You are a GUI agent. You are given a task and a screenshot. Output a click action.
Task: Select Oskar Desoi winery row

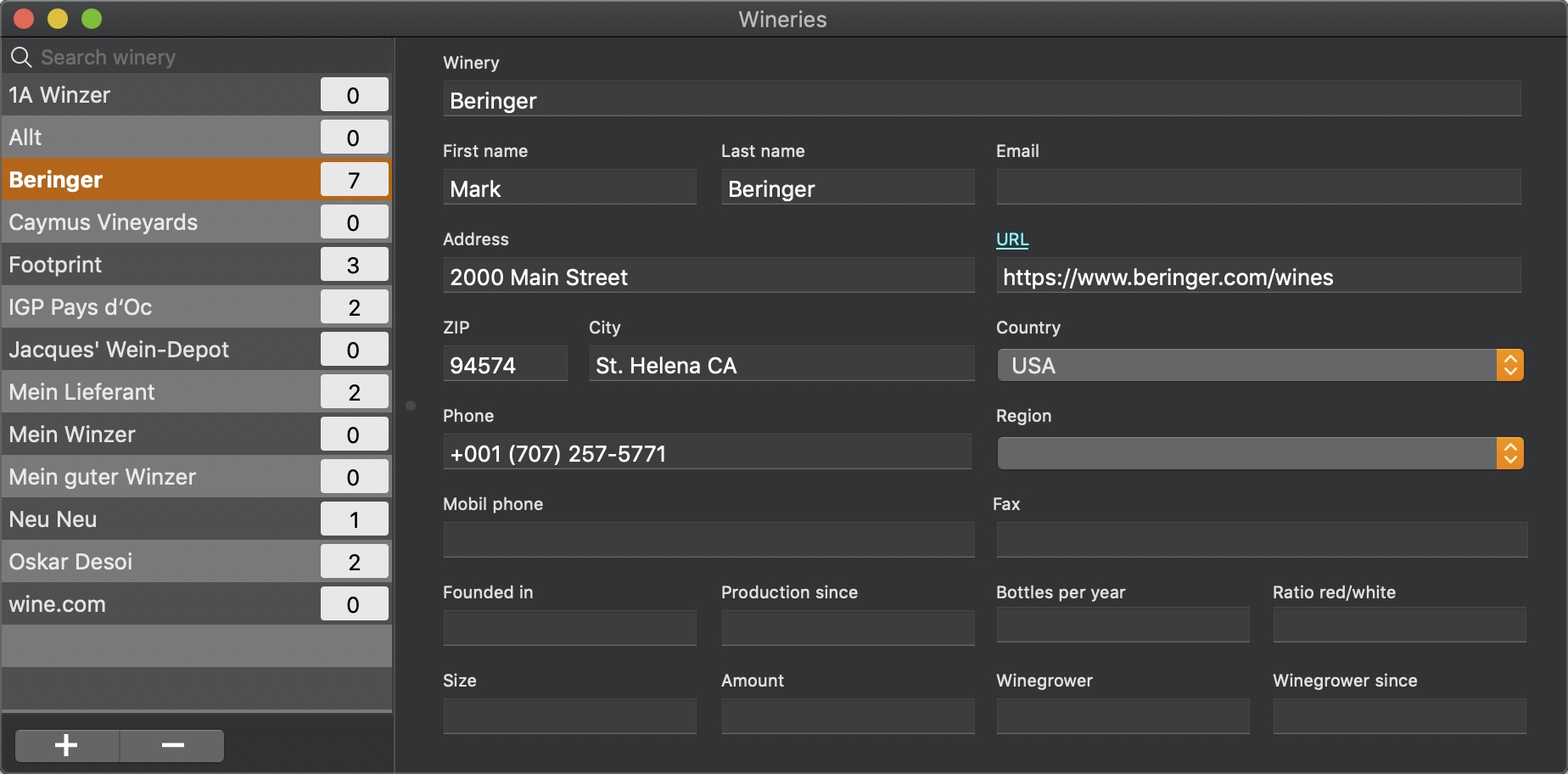coord(197,561)
